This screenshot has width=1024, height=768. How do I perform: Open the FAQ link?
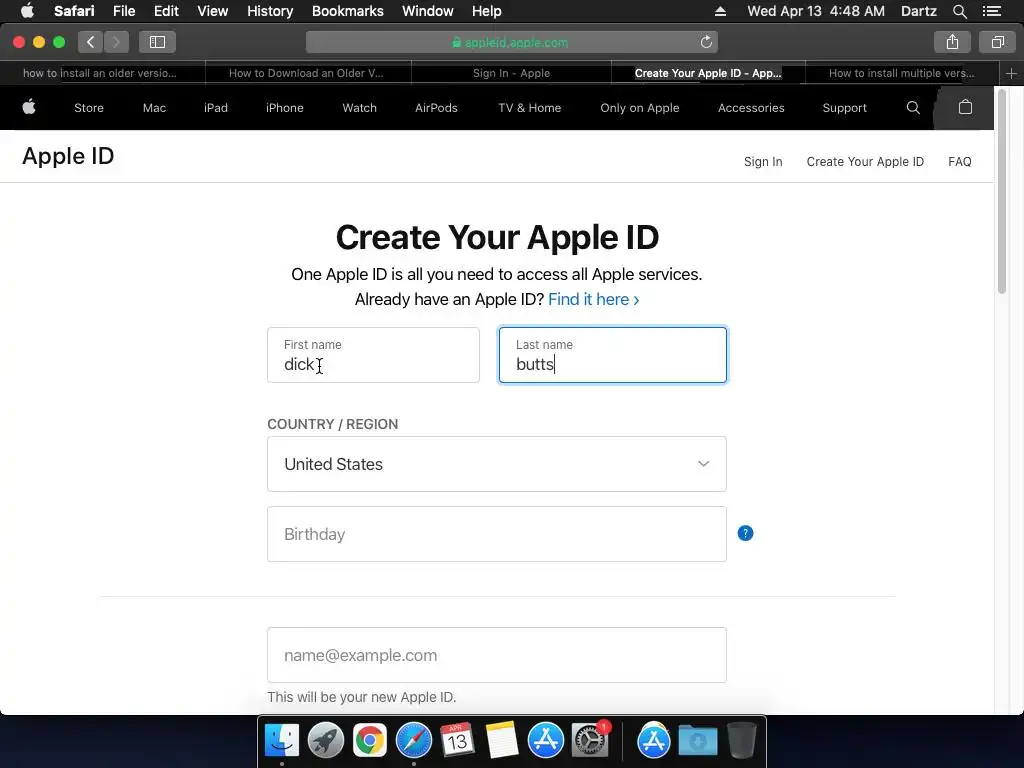(959, 161)
